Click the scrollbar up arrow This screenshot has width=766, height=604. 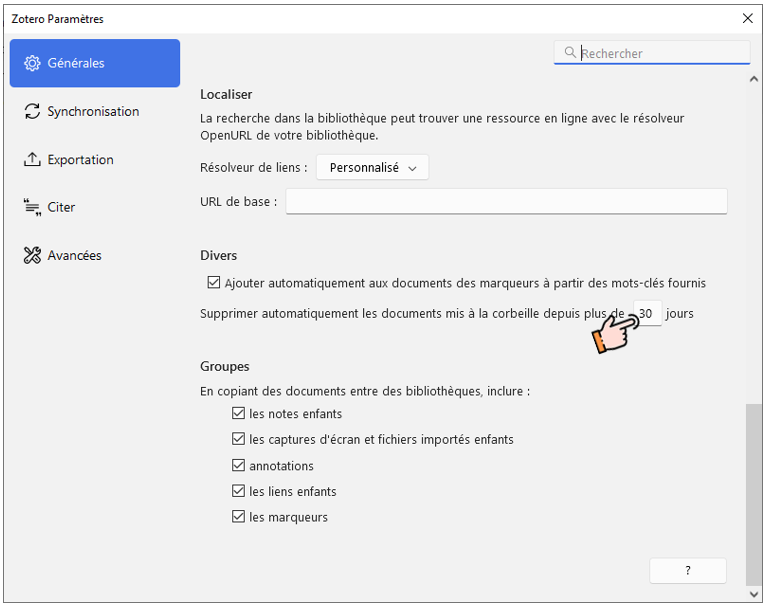coord(754,79)
